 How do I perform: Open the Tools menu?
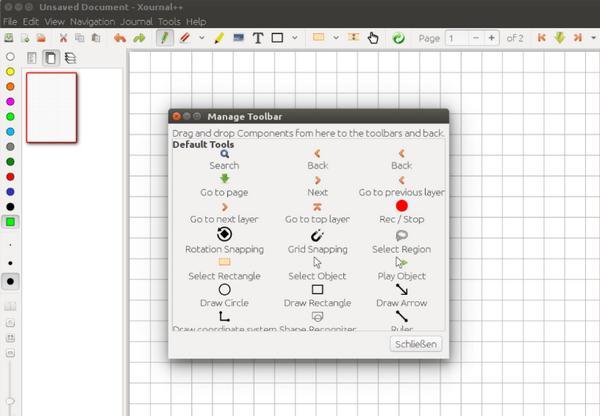[x=169, y=21]
